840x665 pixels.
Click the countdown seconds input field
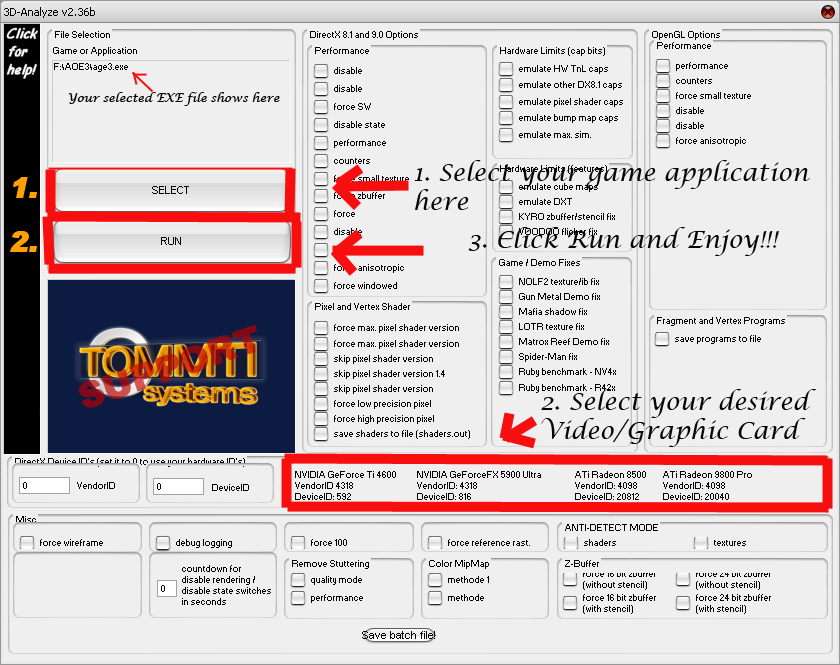tap(167, 588)
